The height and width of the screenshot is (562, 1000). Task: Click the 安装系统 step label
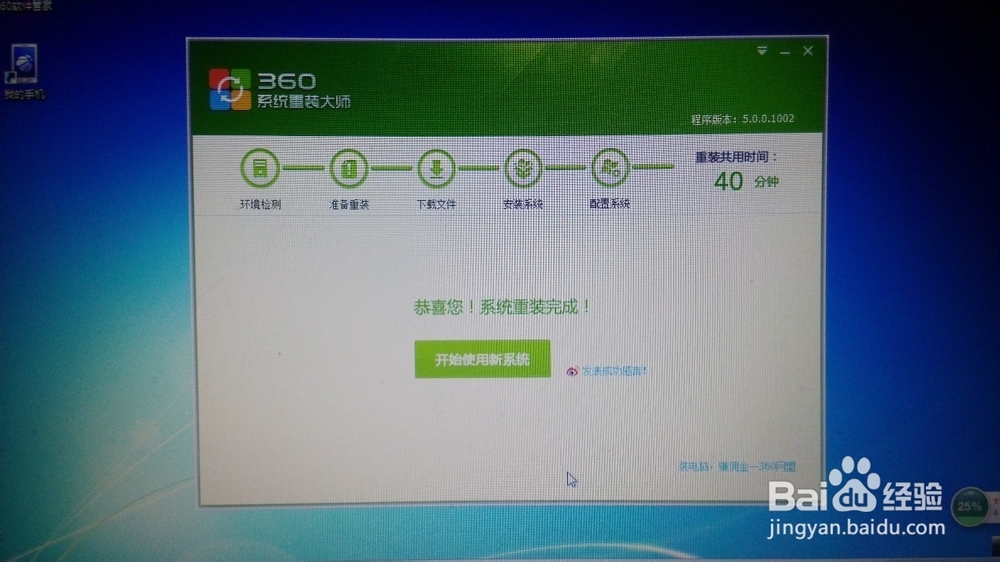[x=523, y=204]
